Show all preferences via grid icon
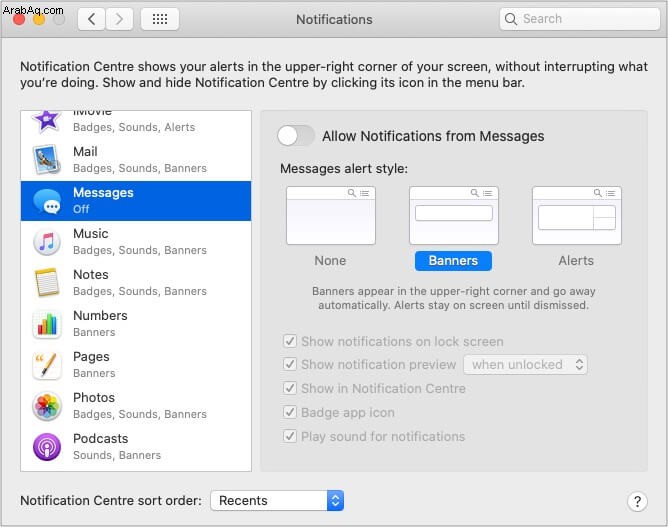The image size is (668, 527). (160, 19)
